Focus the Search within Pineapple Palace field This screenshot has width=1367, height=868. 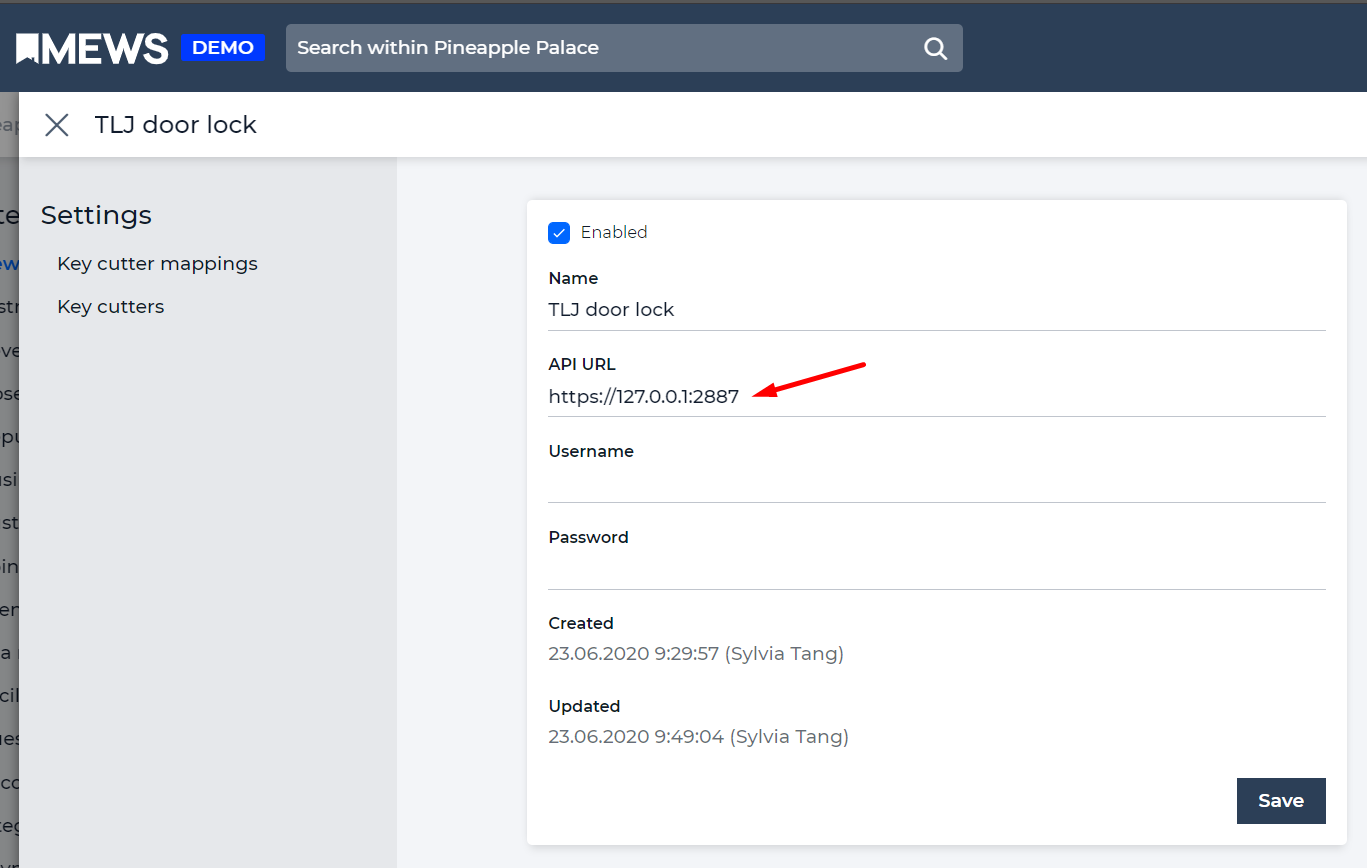click(x=624, y=48)
